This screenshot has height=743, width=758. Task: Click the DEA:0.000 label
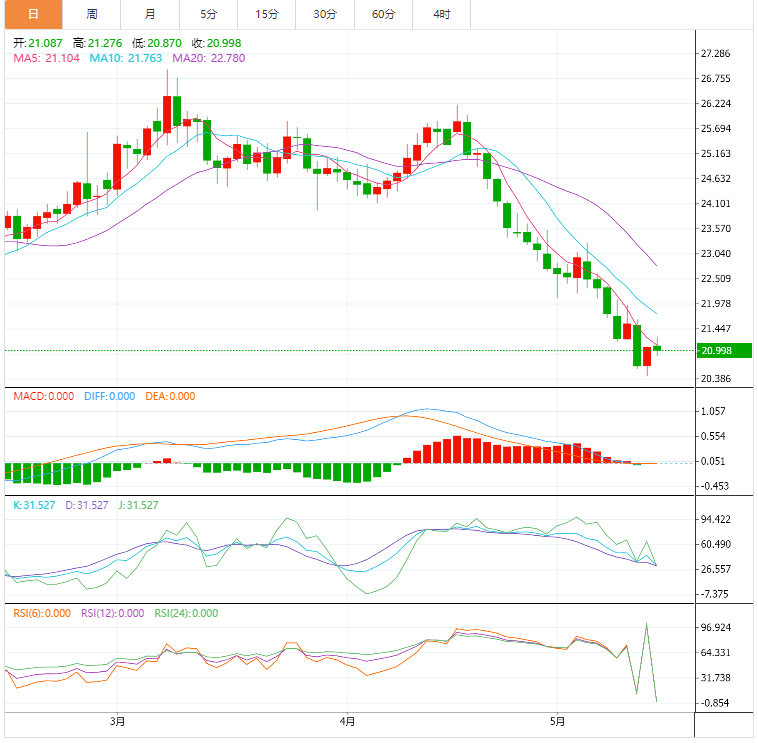170,396
